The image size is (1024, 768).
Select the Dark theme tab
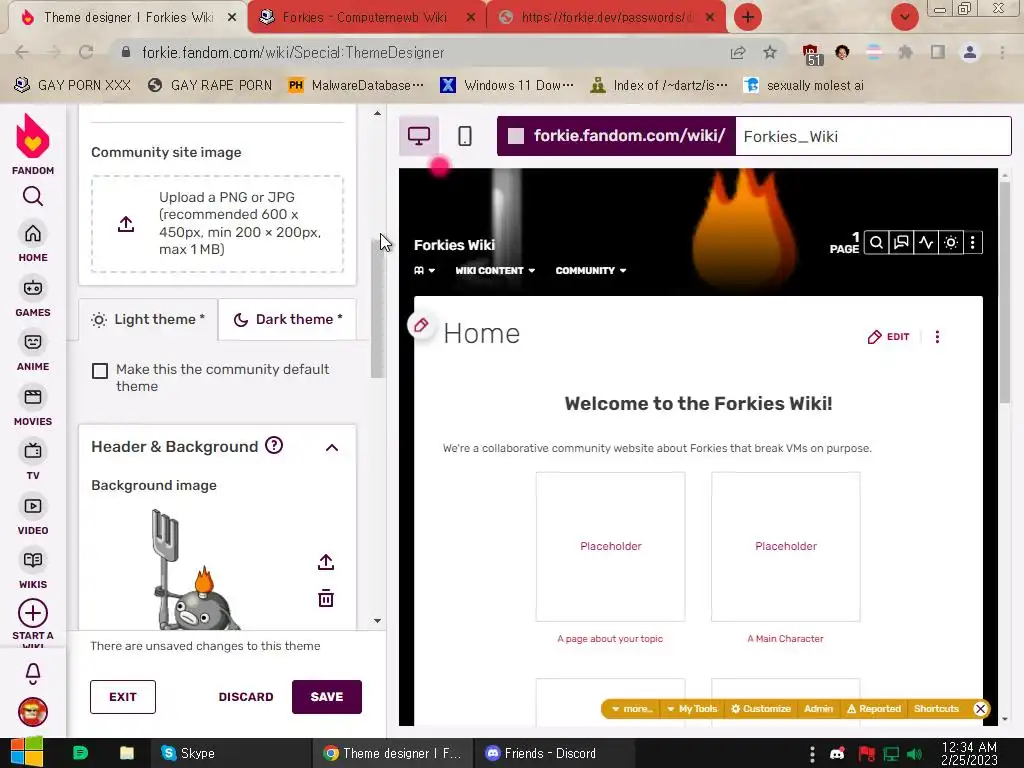287,319
